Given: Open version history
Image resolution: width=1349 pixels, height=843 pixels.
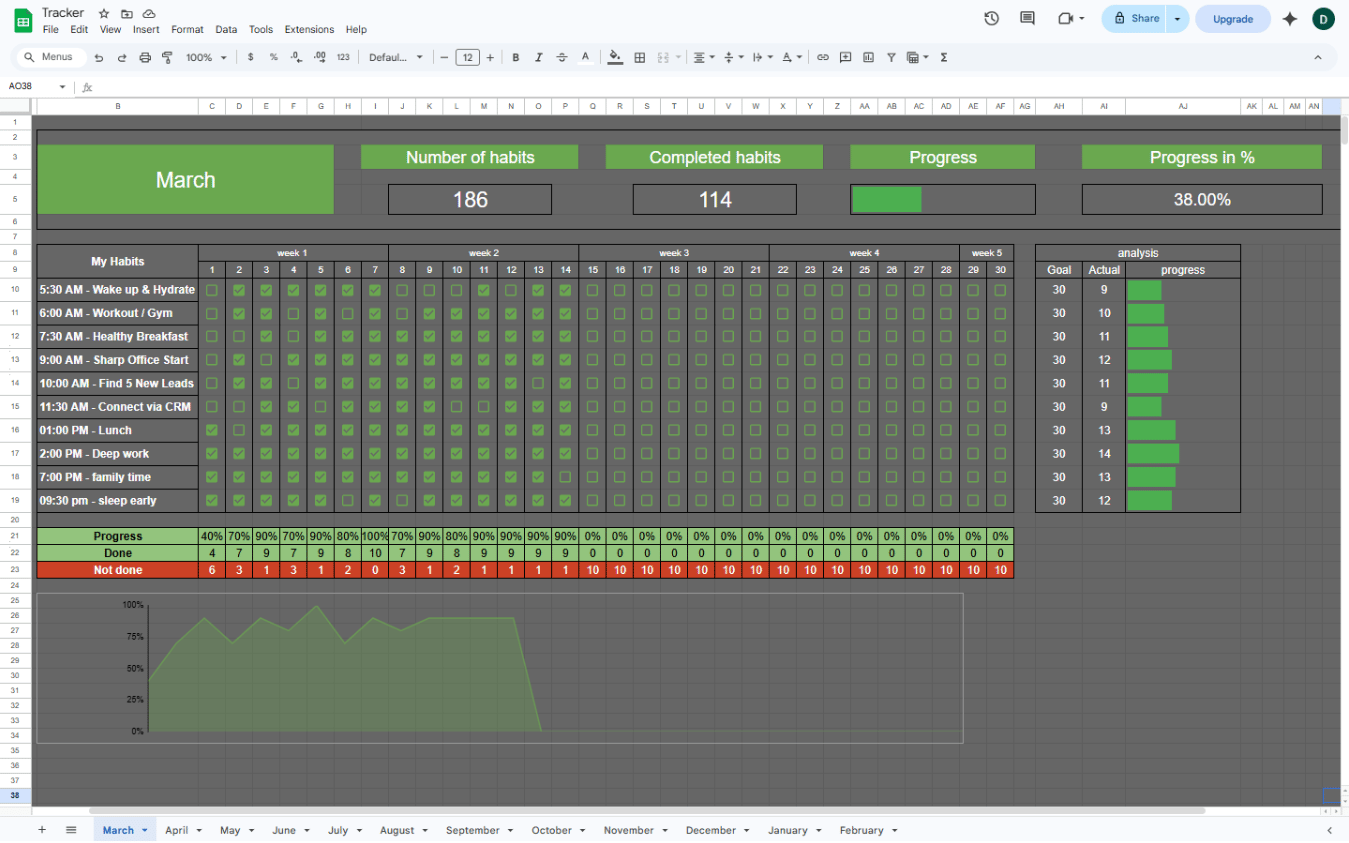Looking at the screenshot, I should pyautogui.click(x=991, y=18).
